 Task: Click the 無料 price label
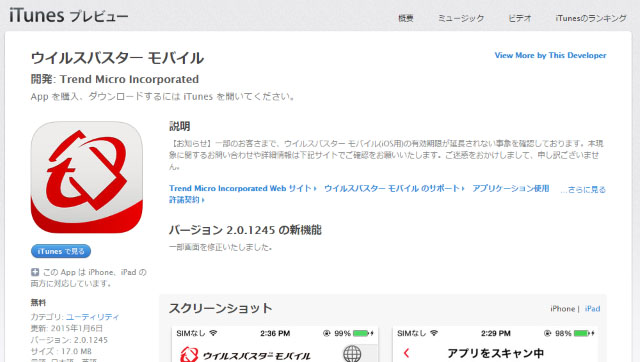pyautogui.click(x=38, y=302)
